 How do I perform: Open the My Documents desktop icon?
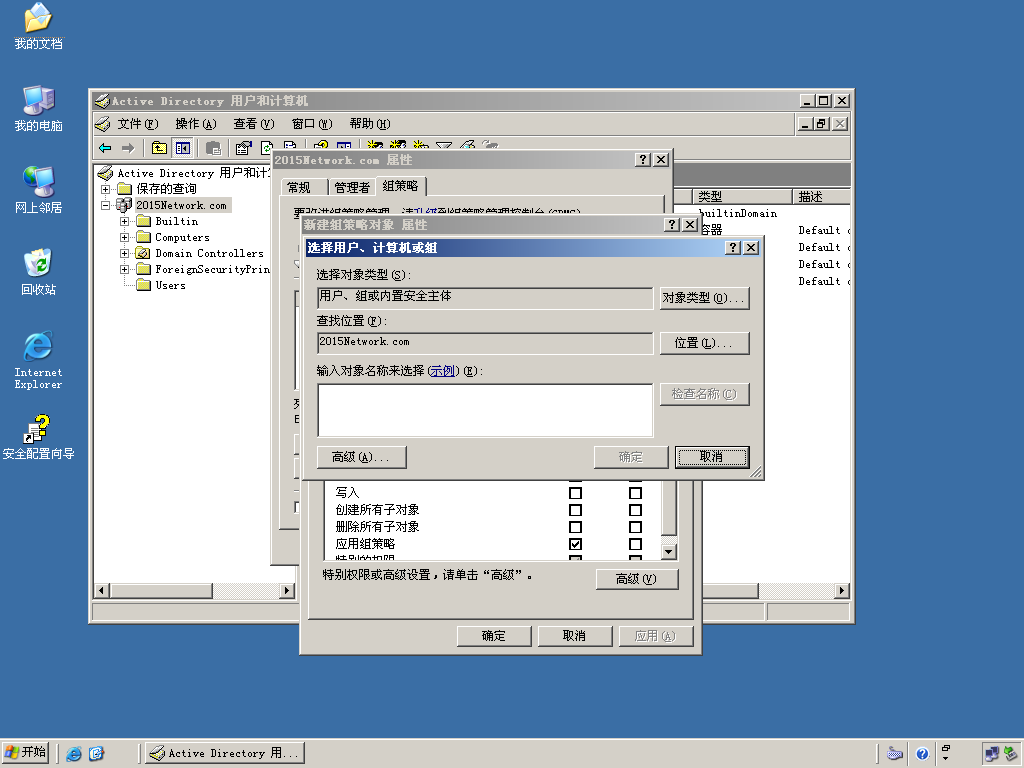click(x=39, y=27)
